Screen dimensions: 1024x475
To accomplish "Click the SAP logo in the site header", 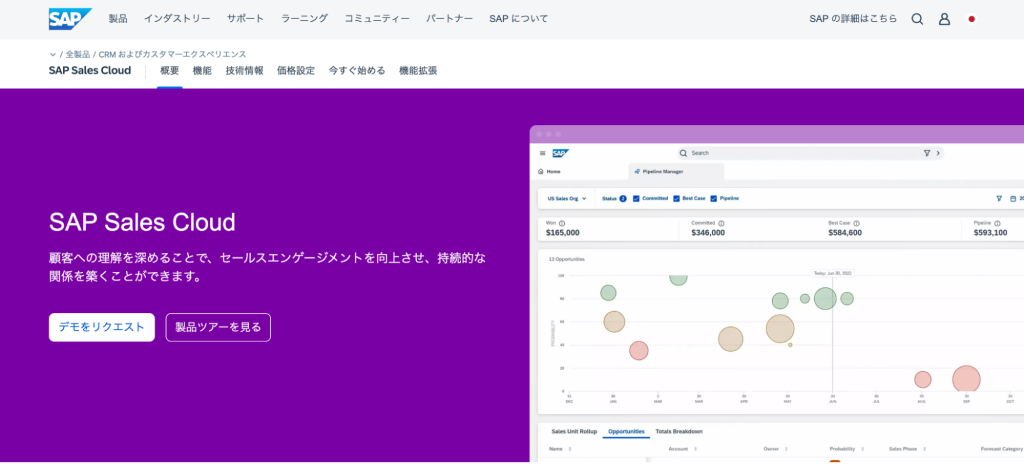I will pyautogui.click(x=70, y=19).
